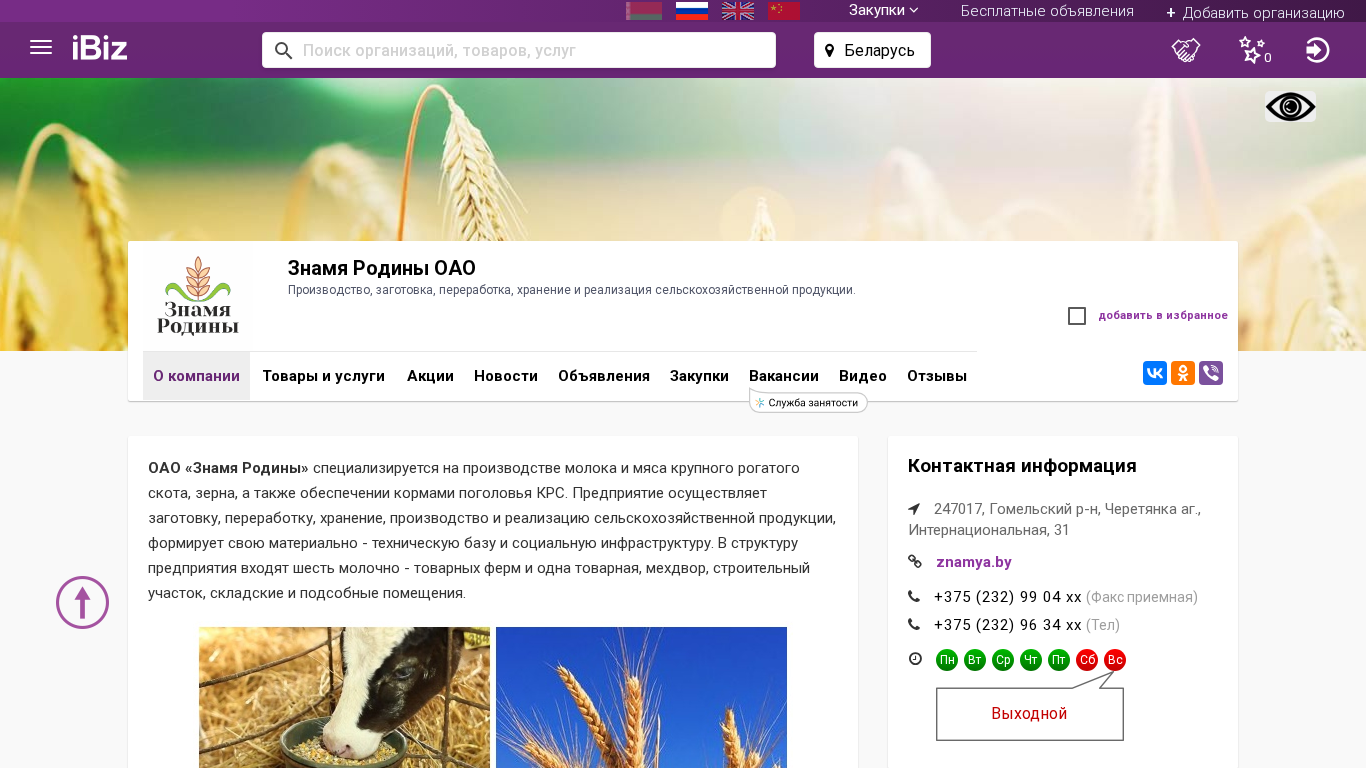The width and height of the screenshot is (1366, 768).
Task: Open the Отзывы tab
Action: coord(937,376)
